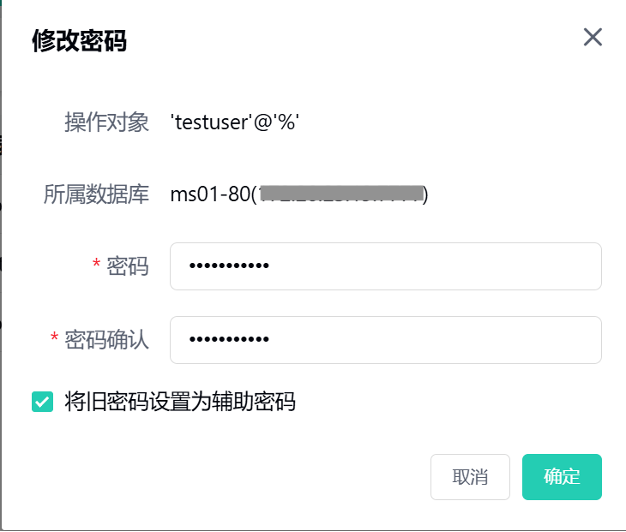This screenshot has width=626, height=532.
Task: Click the 密码确认 field label
Action: pos(107,340)
